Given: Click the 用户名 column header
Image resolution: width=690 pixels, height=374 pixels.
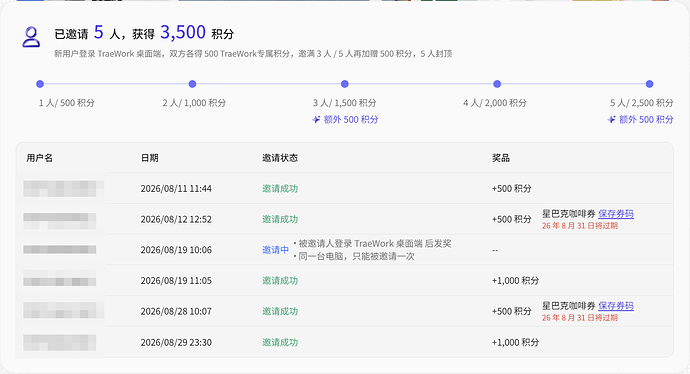Looking at the screenshot, I should tap(40, 158).
